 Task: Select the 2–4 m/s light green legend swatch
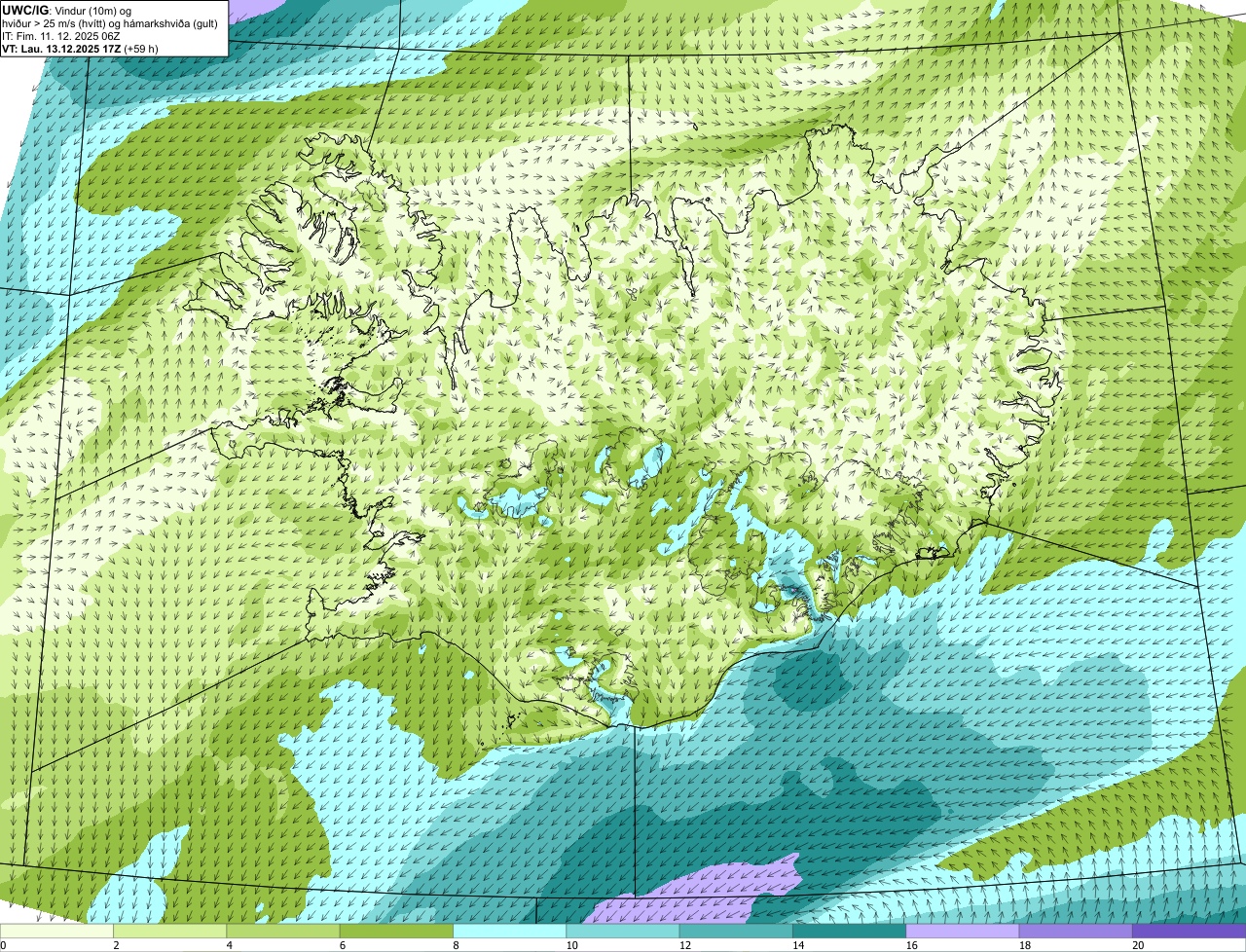[x=170, y=931]
